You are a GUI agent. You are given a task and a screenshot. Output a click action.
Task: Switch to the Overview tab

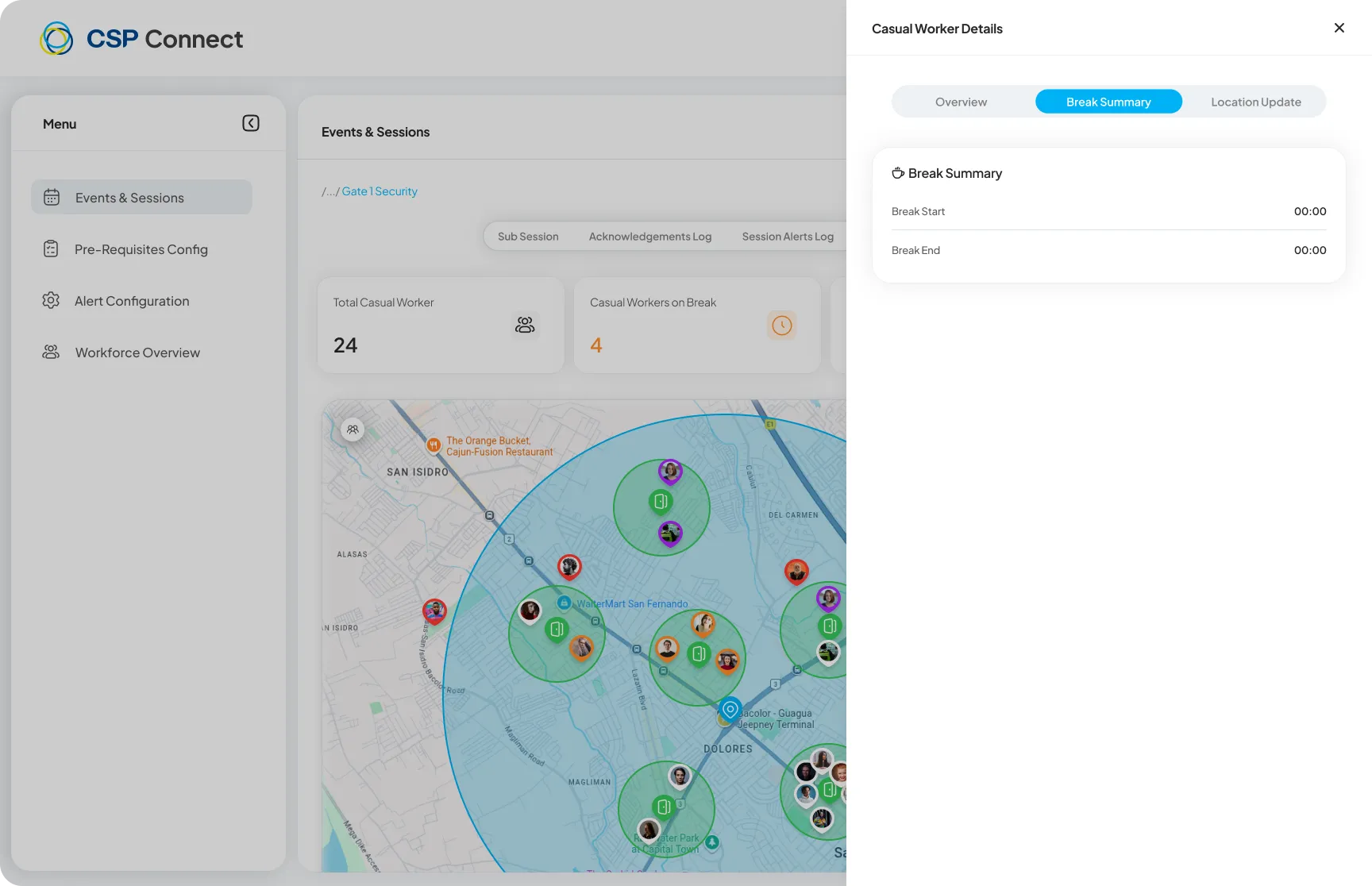pyautogui.click(x=961, y=102)
